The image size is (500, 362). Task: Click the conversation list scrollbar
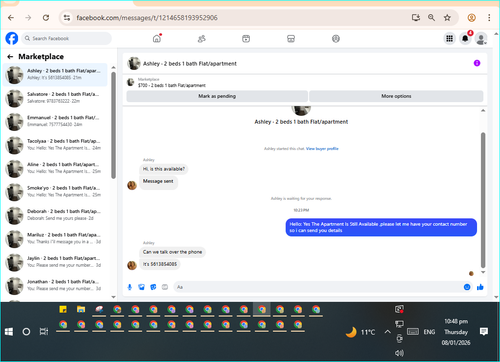click(113, 125)
